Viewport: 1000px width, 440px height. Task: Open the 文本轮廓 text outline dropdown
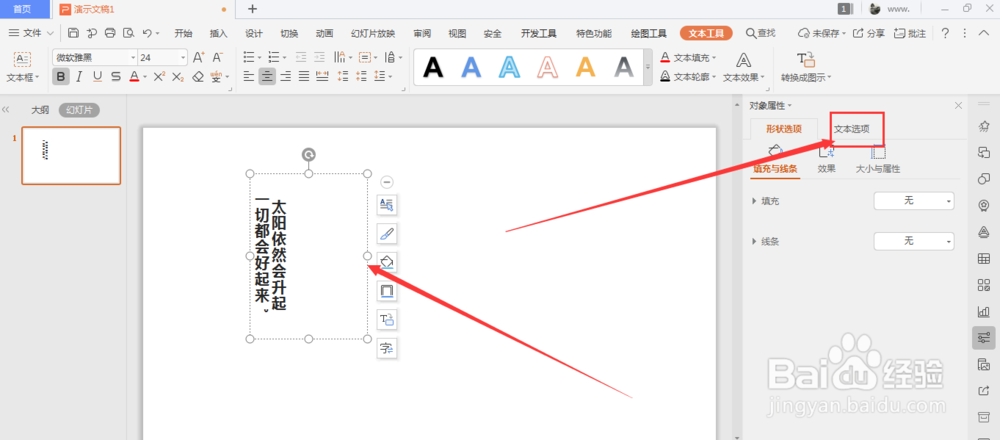click(x=688, y=77)
